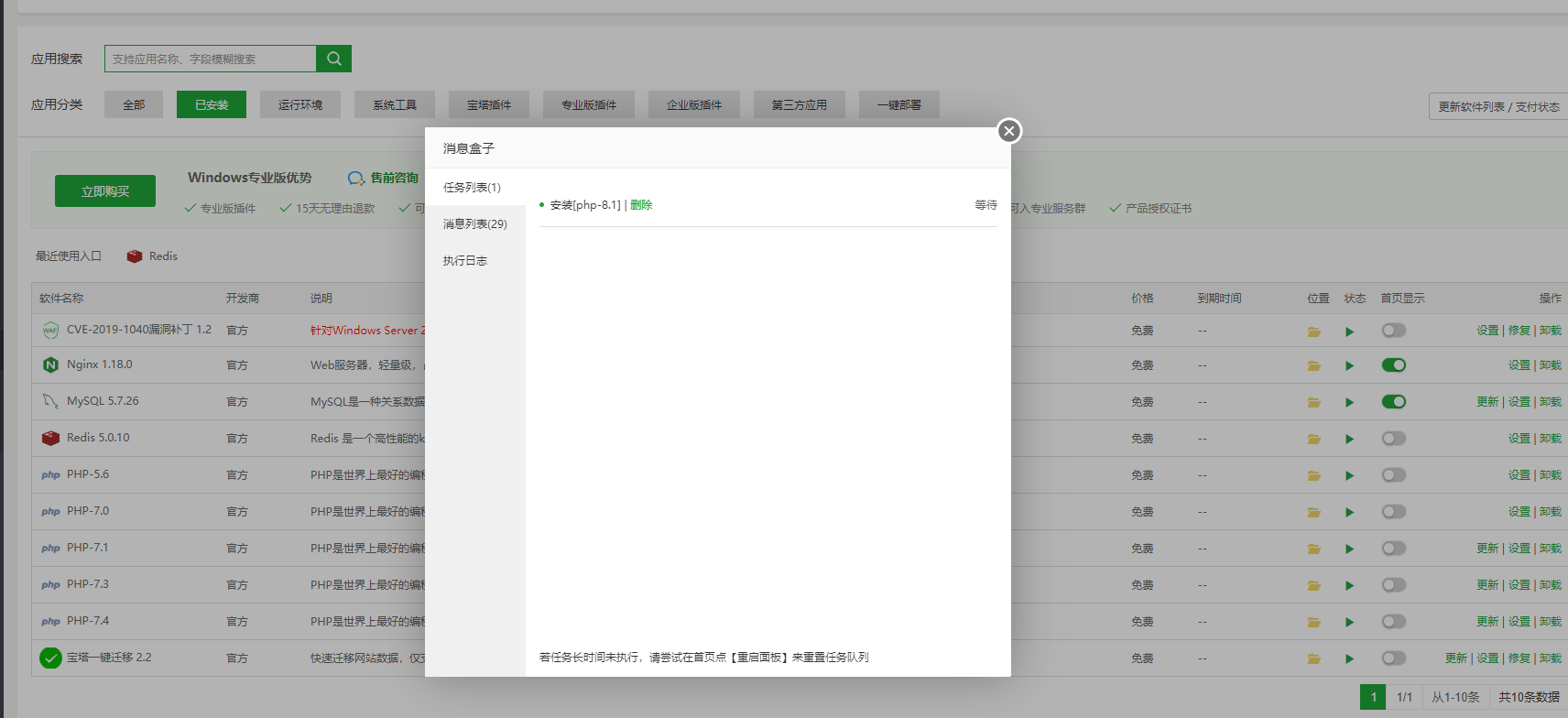Viewport: 1568px width, 718px height.
Task: Select the 宝塔插件 category filter
Action: coord(489,104)
